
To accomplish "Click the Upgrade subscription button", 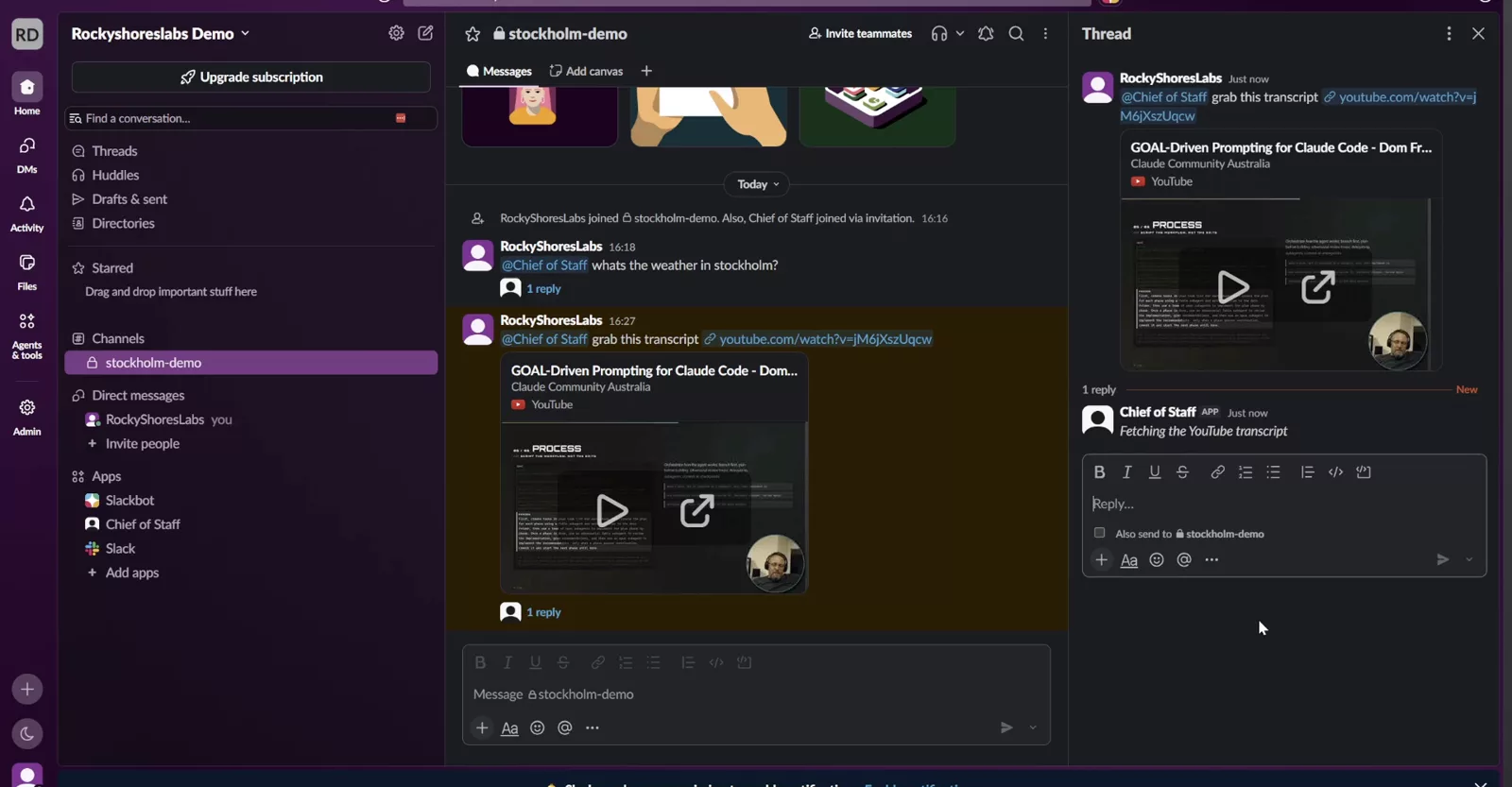I will 250,77.
